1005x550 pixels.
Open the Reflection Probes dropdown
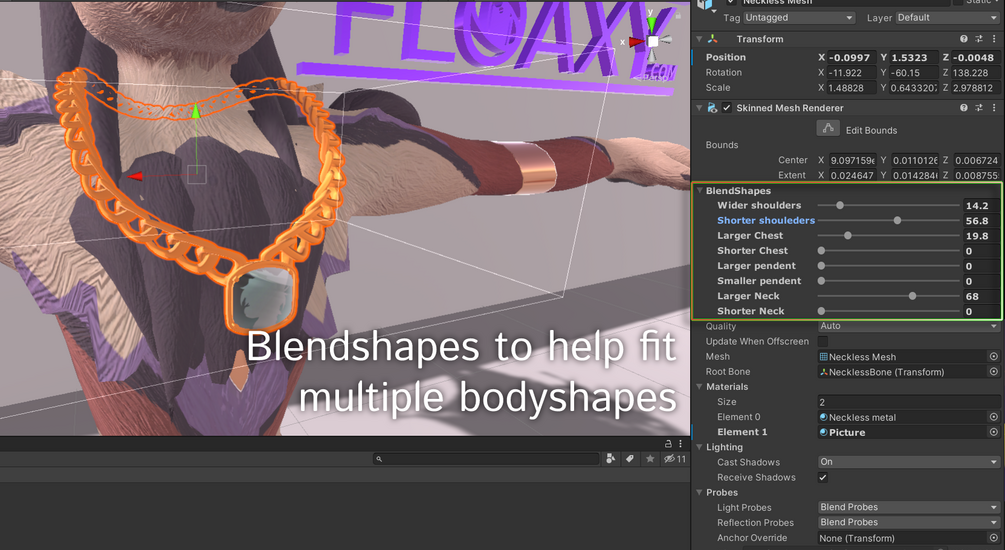tap(909, 522)
